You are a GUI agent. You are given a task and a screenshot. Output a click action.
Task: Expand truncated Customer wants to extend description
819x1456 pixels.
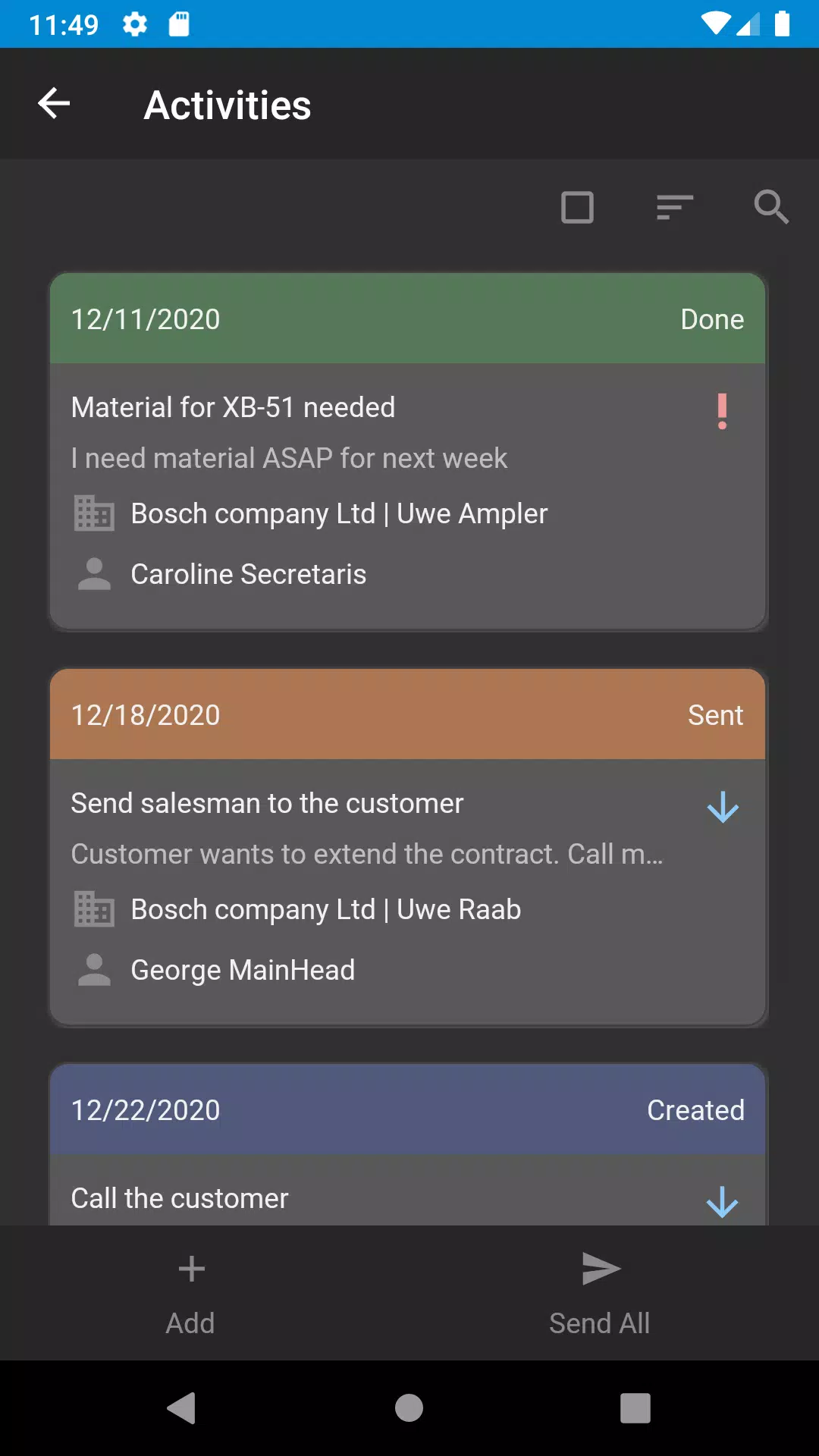[367, 855]
